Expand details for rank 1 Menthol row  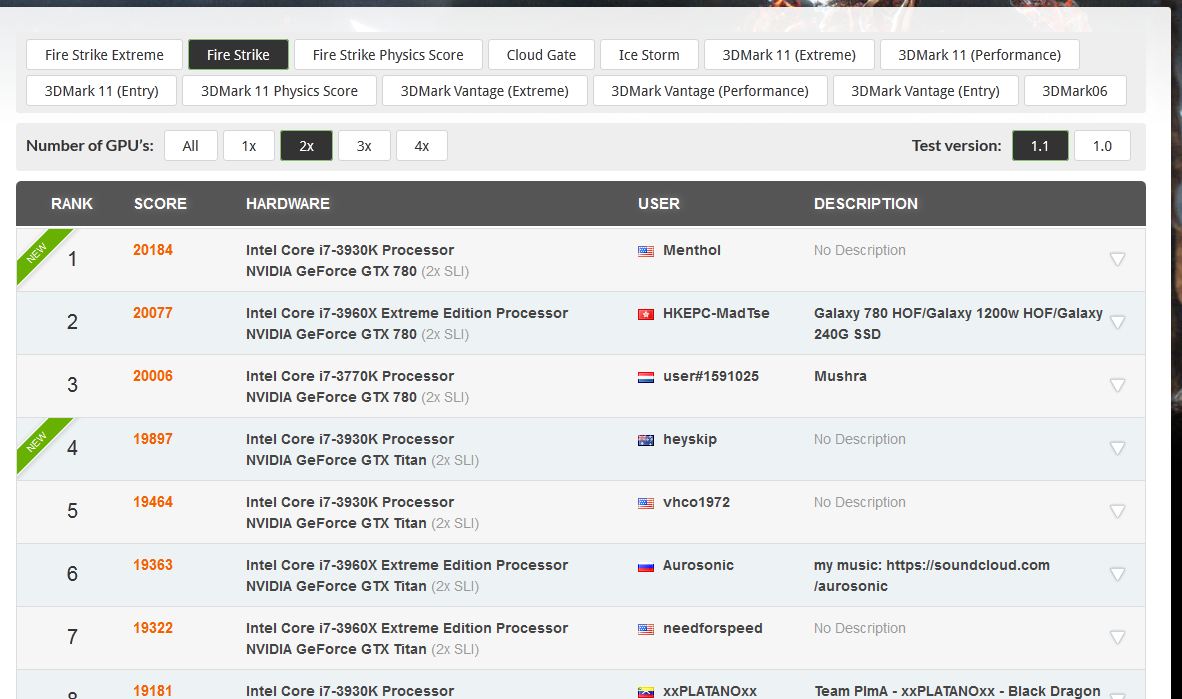pos(1118,259)
